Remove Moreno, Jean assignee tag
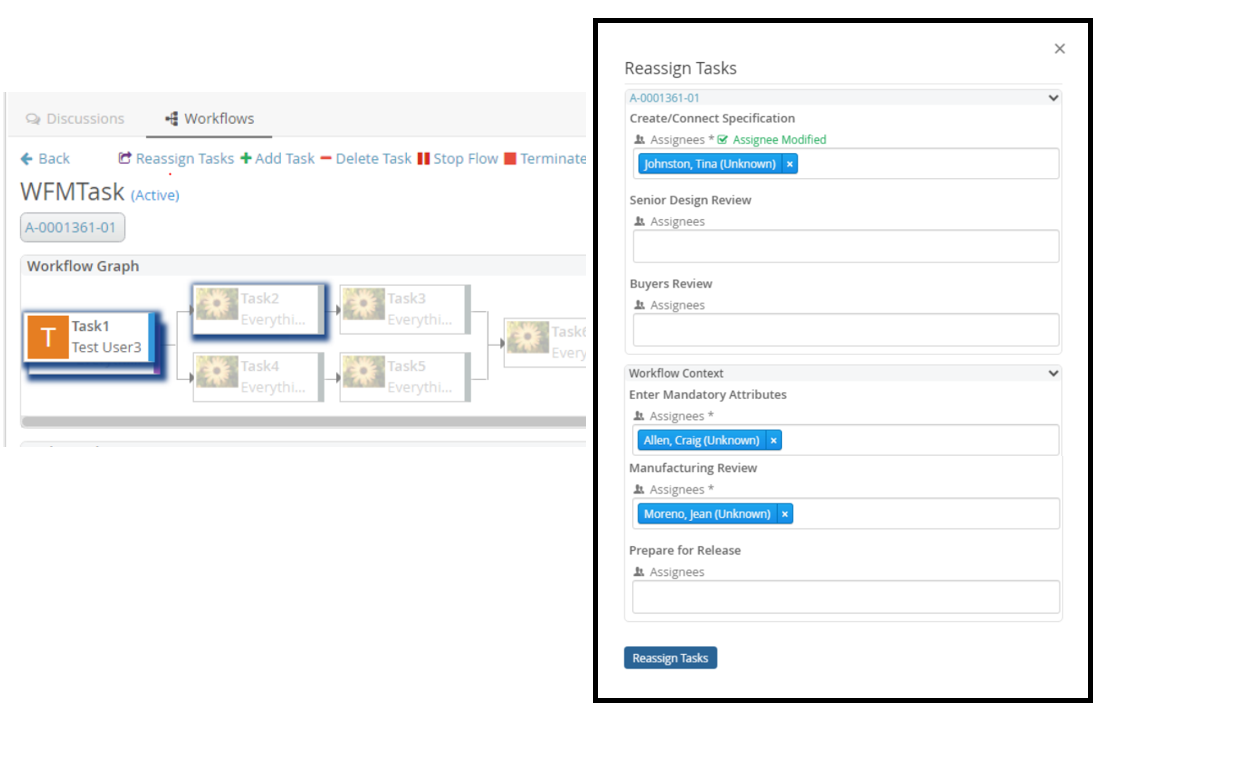This screenshot has height=773, width=1235. pyautogui.click(x=785, y=514)
